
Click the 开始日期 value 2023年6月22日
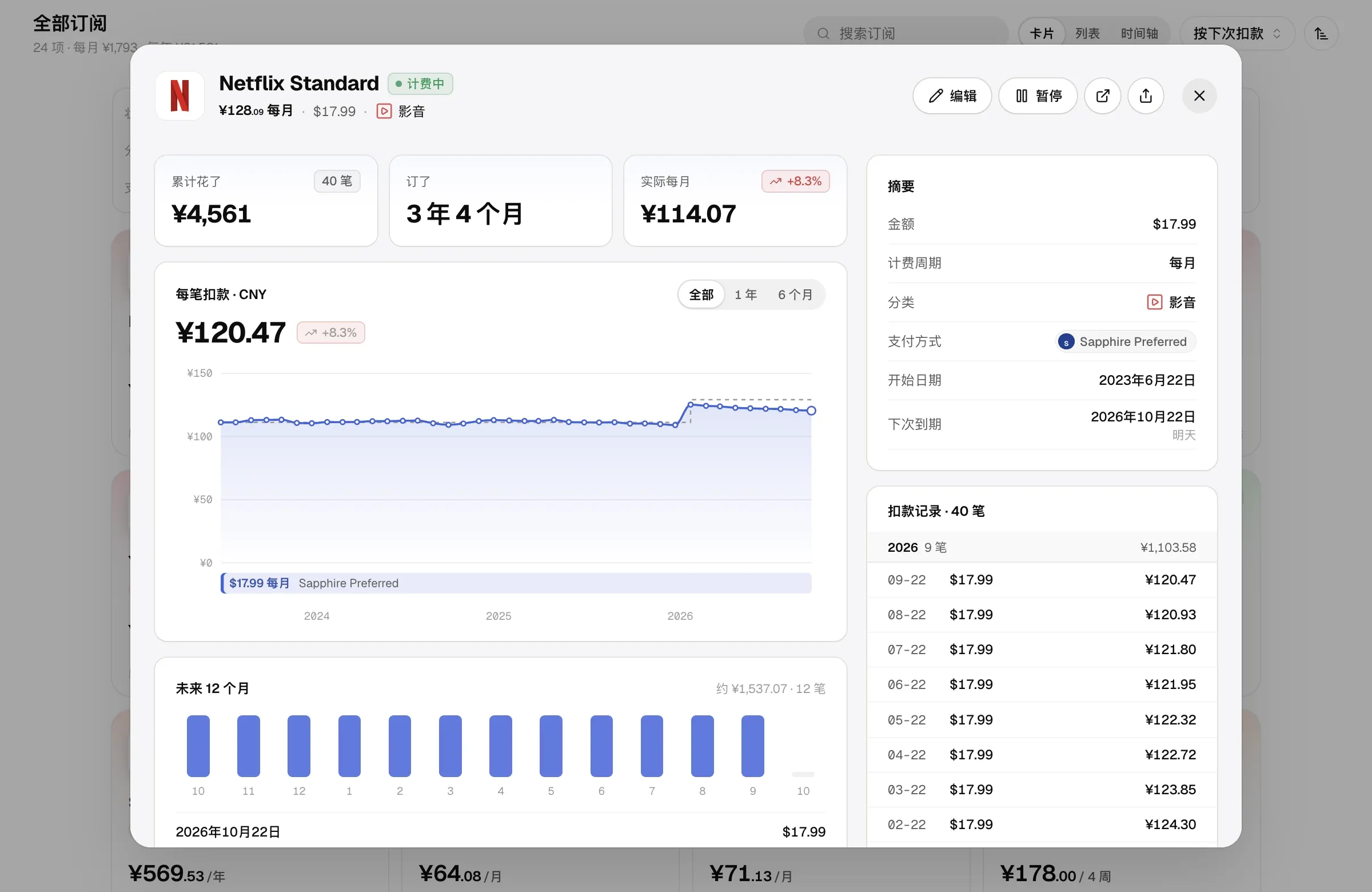(x=1147, y=381)
